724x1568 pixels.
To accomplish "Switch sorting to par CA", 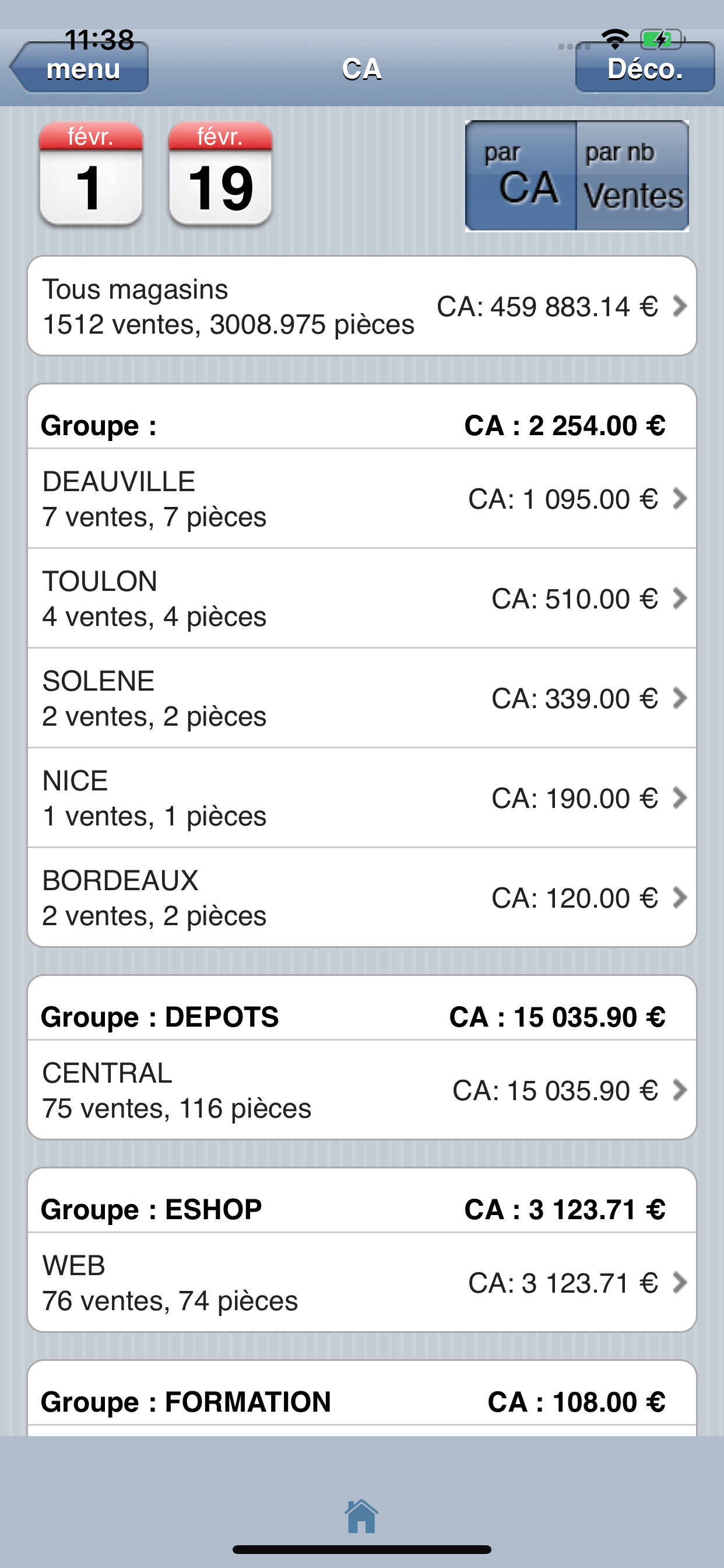I will point(521,176).
